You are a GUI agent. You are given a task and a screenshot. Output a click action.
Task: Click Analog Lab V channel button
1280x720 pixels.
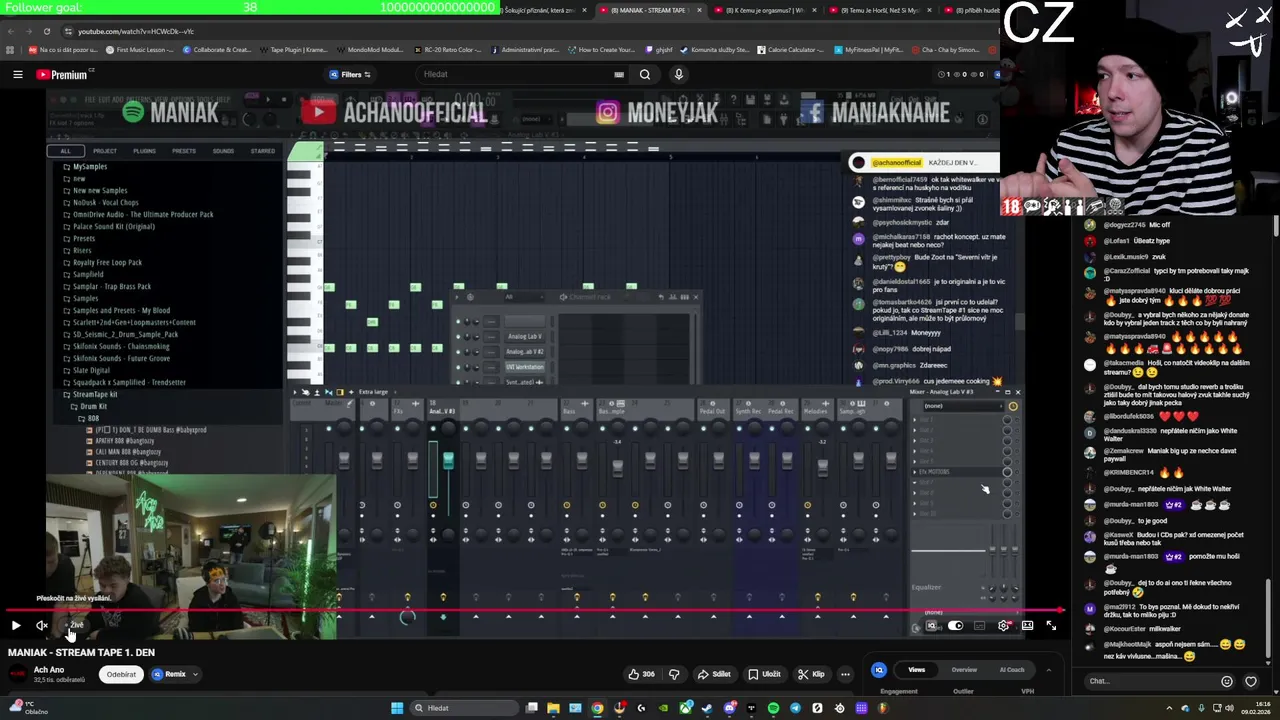[524, 336]
